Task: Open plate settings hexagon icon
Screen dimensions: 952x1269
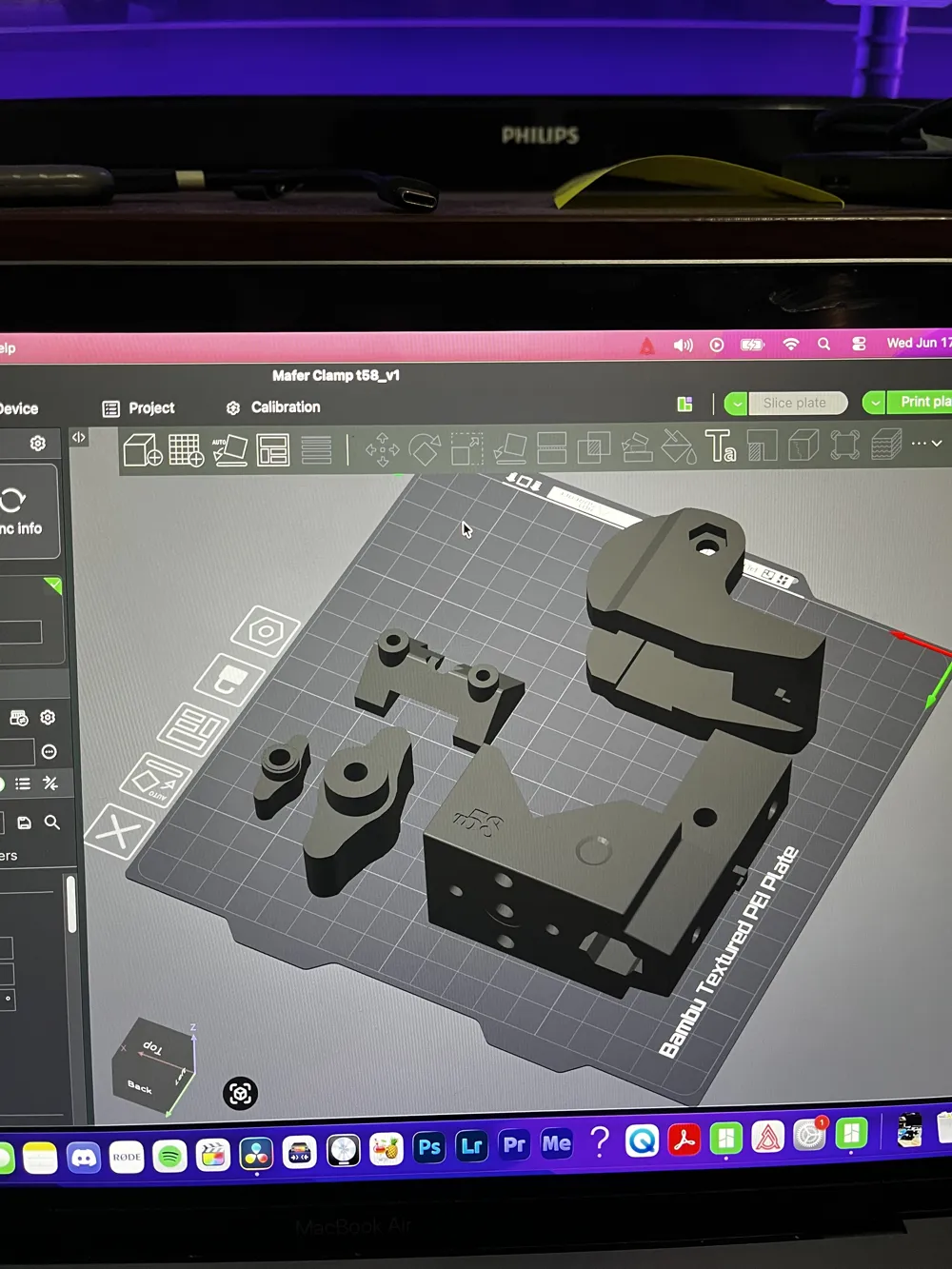Action: click(x=266, y=631)
